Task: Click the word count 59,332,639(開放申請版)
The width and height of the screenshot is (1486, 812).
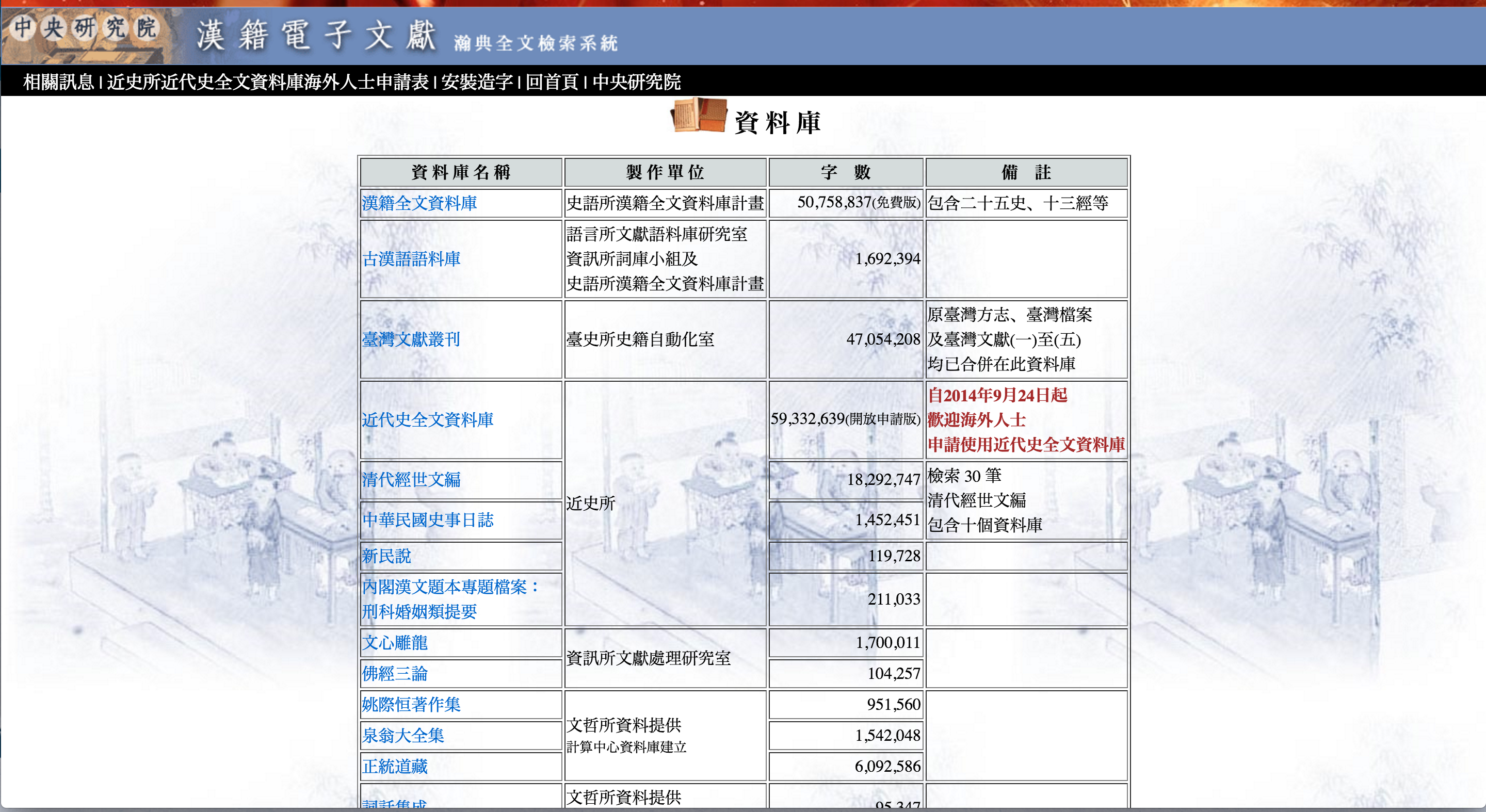Action: click(x=846, y=419)
